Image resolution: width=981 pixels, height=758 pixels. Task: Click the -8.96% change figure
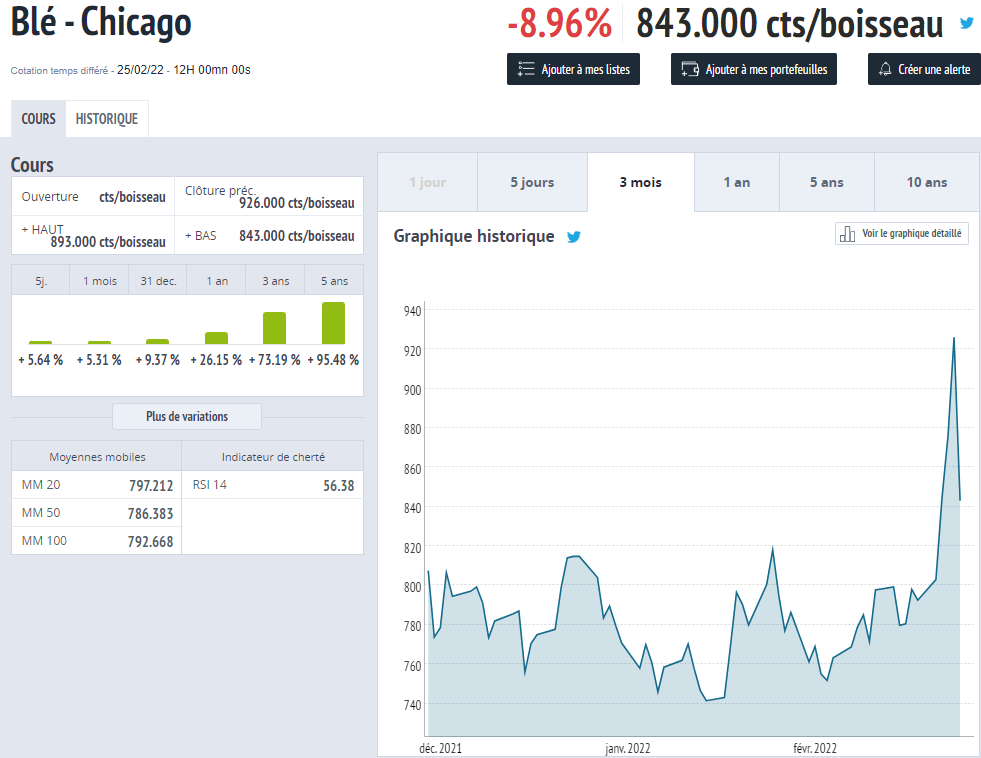pyautogui.click(x=559, y=23)
